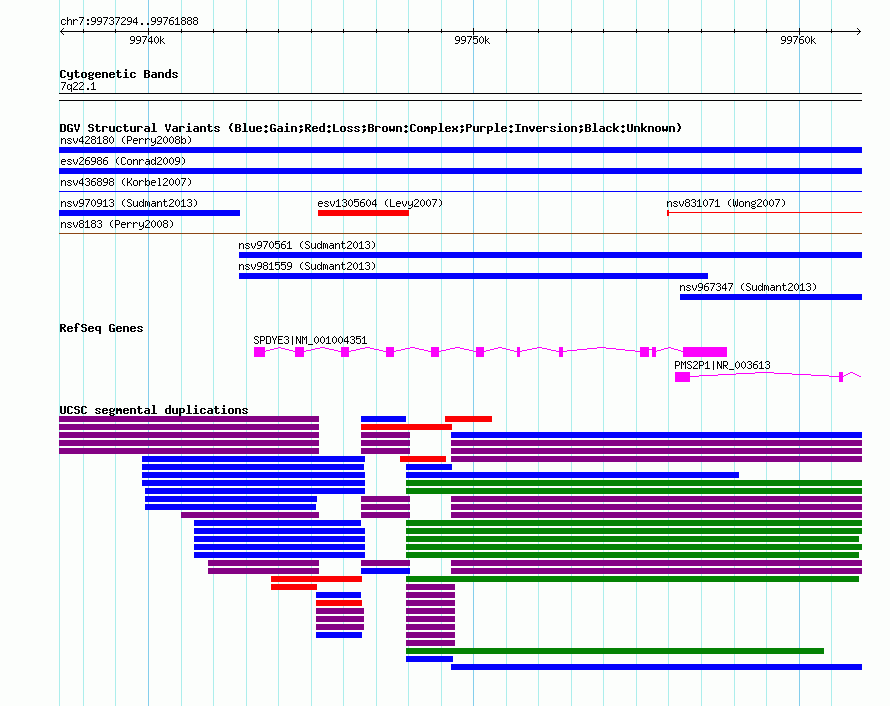The image size is (890, 706).
Task: Click the 99750k scale label
Action: [x=472, y=40]
